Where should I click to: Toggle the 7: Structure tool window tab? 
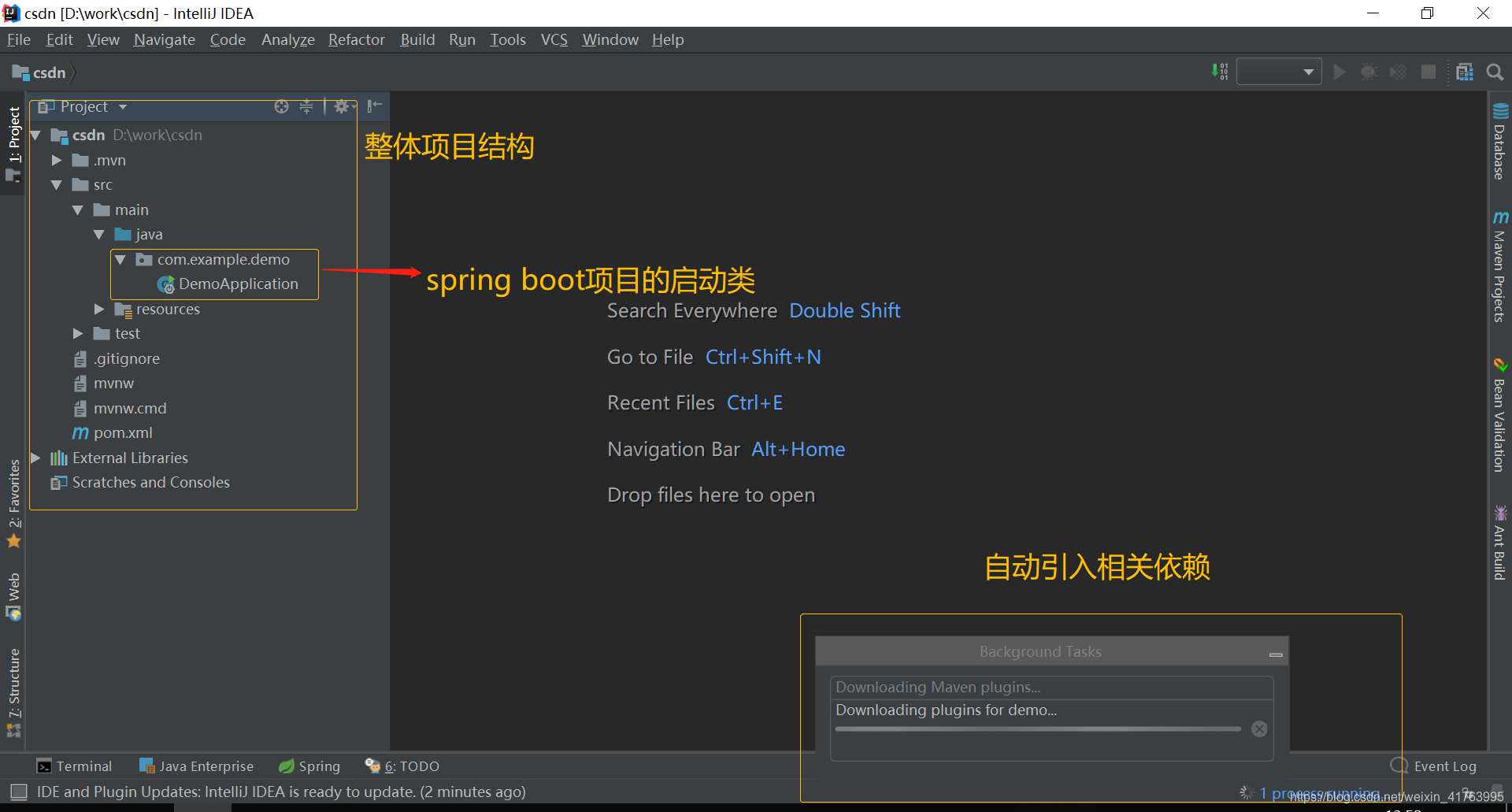click(13, 691)
